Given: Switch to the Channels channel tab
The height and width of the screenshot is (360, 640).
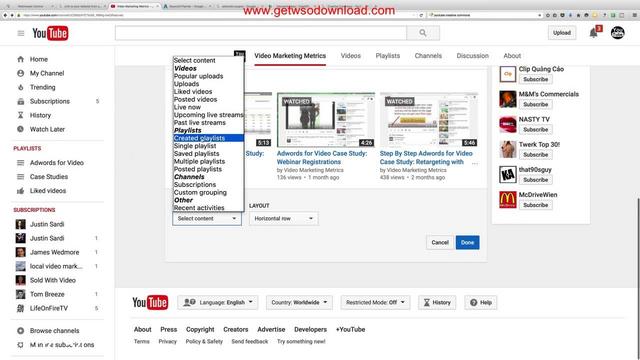Looking at the screenshot, I should 428,56.
